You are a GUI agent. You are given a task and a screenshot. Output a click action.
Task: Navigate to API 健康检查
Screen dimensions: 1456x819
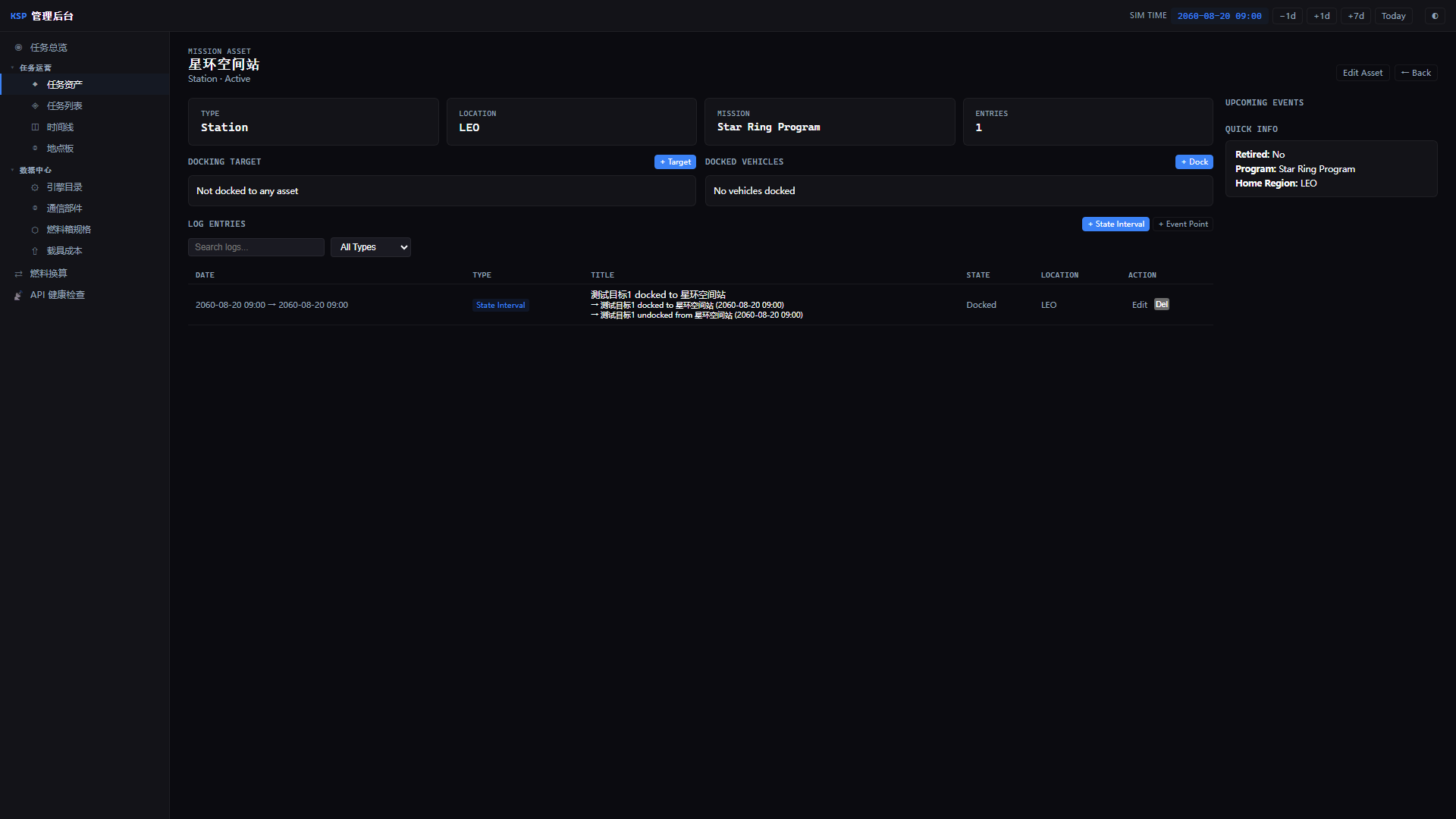(84, 294)
